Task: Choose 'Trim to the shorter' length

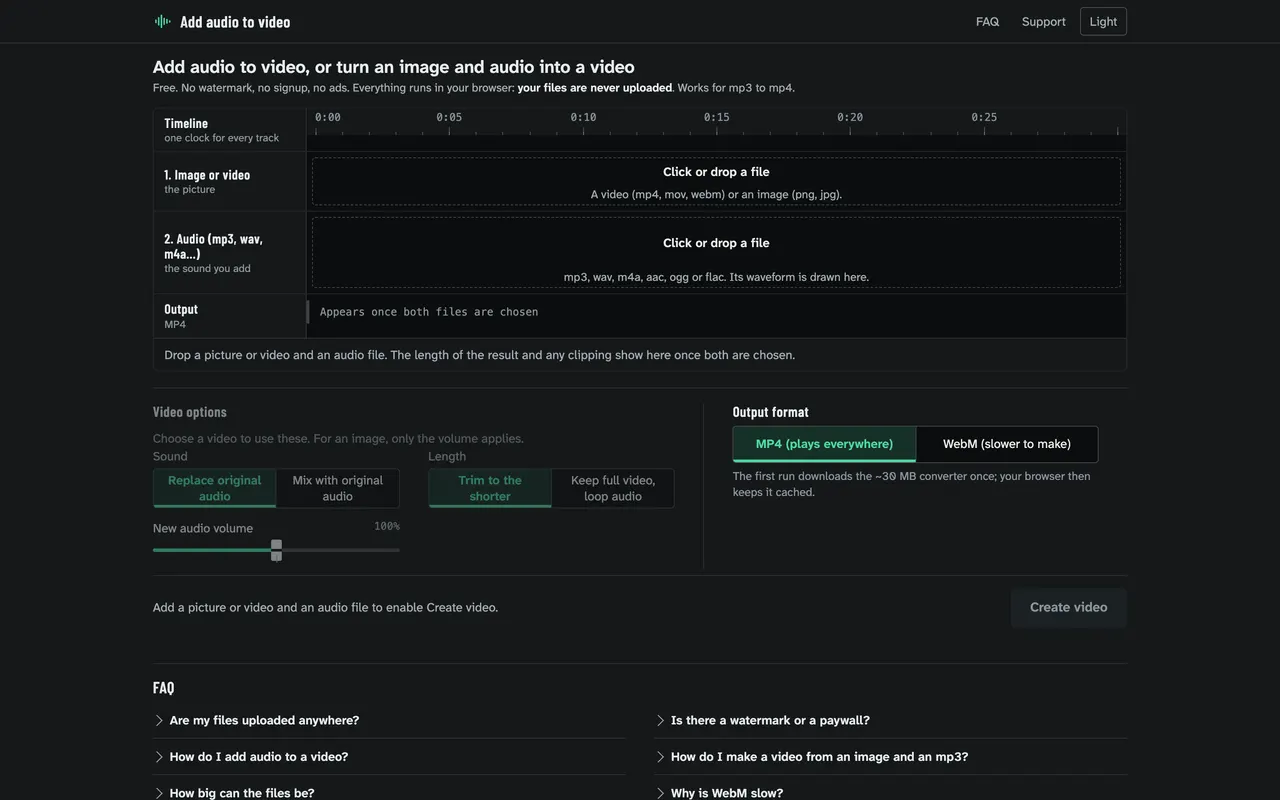Action: point(490,488)
